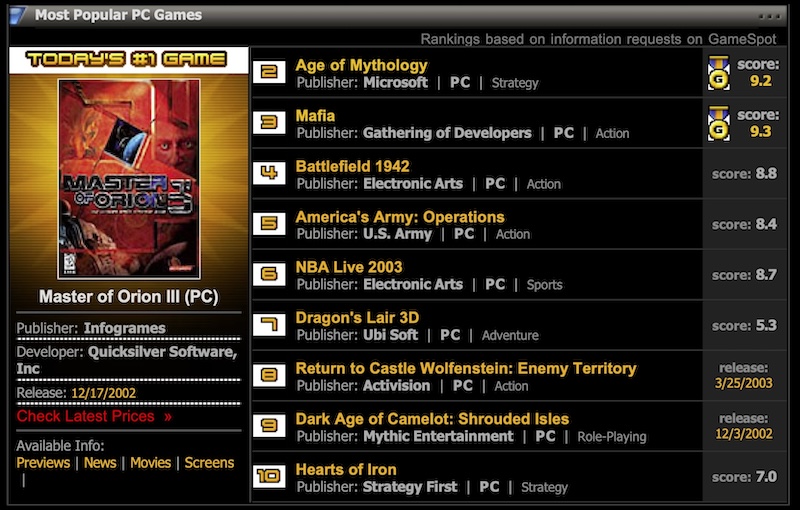Click the gold medal icon next to Mafia
The image size is (800, 510).
point(718,123)
